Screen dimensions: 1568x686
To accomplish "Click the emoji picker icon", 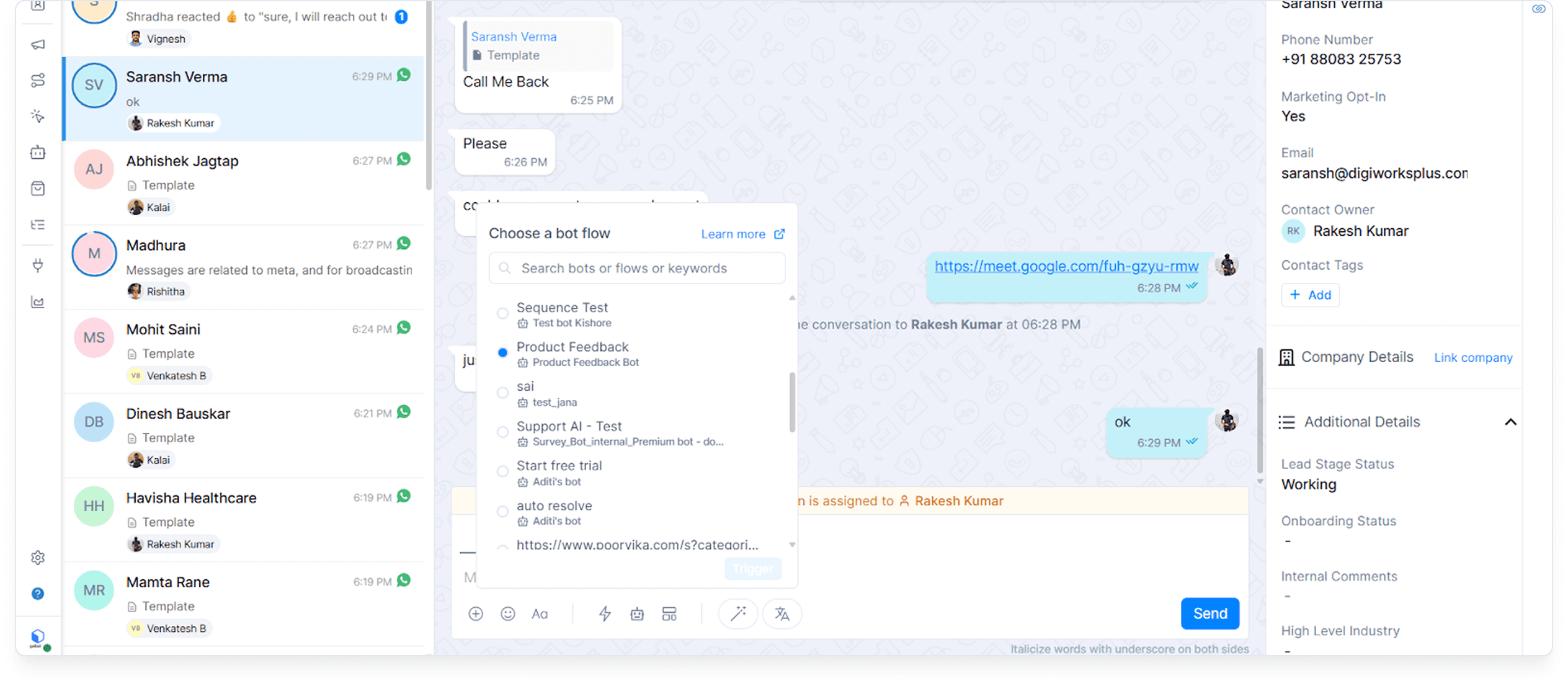I will coord(507,613).
